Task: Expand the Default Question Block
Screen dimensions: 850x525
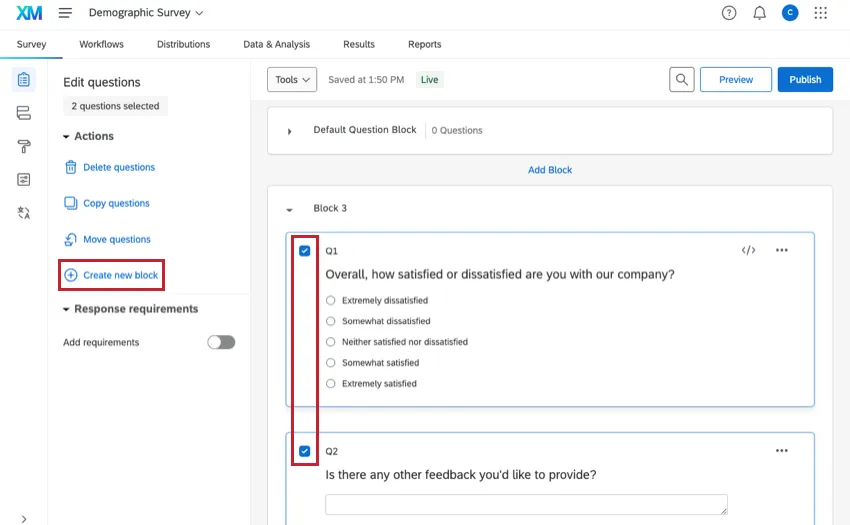Action: click(x=290, y=131)
